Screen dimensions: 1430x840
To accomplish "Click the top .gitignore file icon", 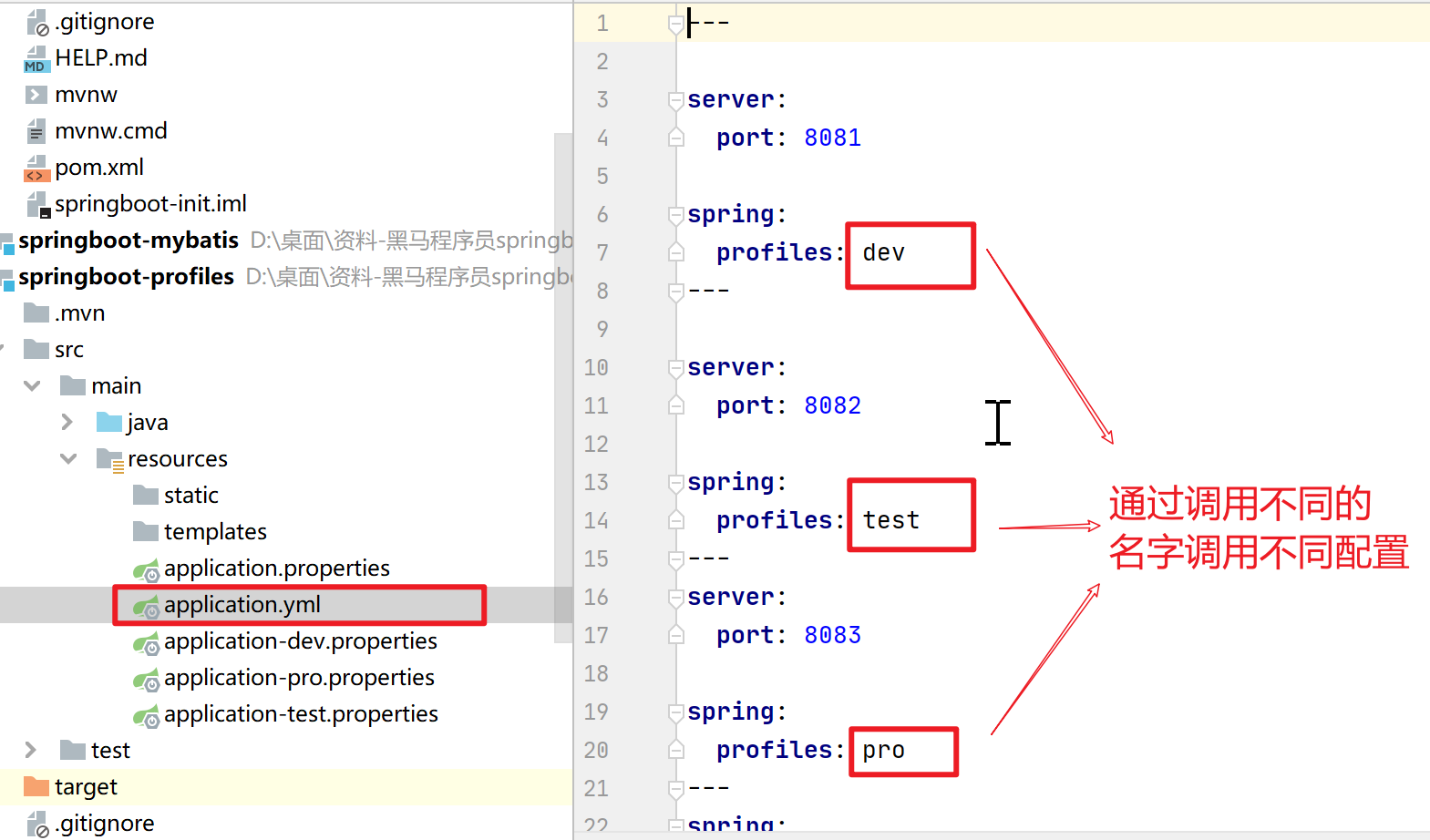I will coord(36,22).
